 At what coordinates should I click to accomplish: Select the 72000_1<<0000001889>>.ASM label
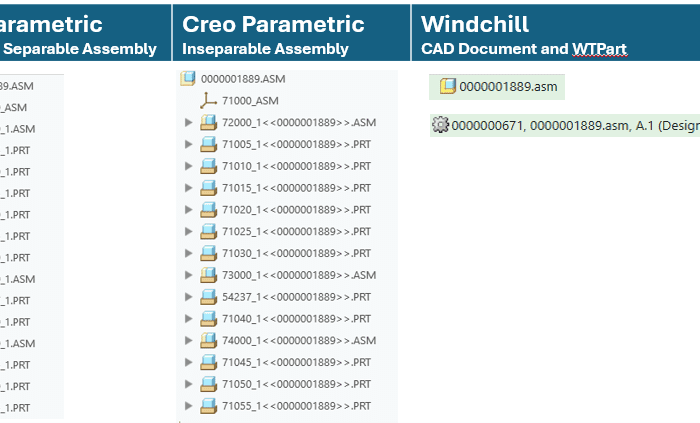tap(299, 123)
